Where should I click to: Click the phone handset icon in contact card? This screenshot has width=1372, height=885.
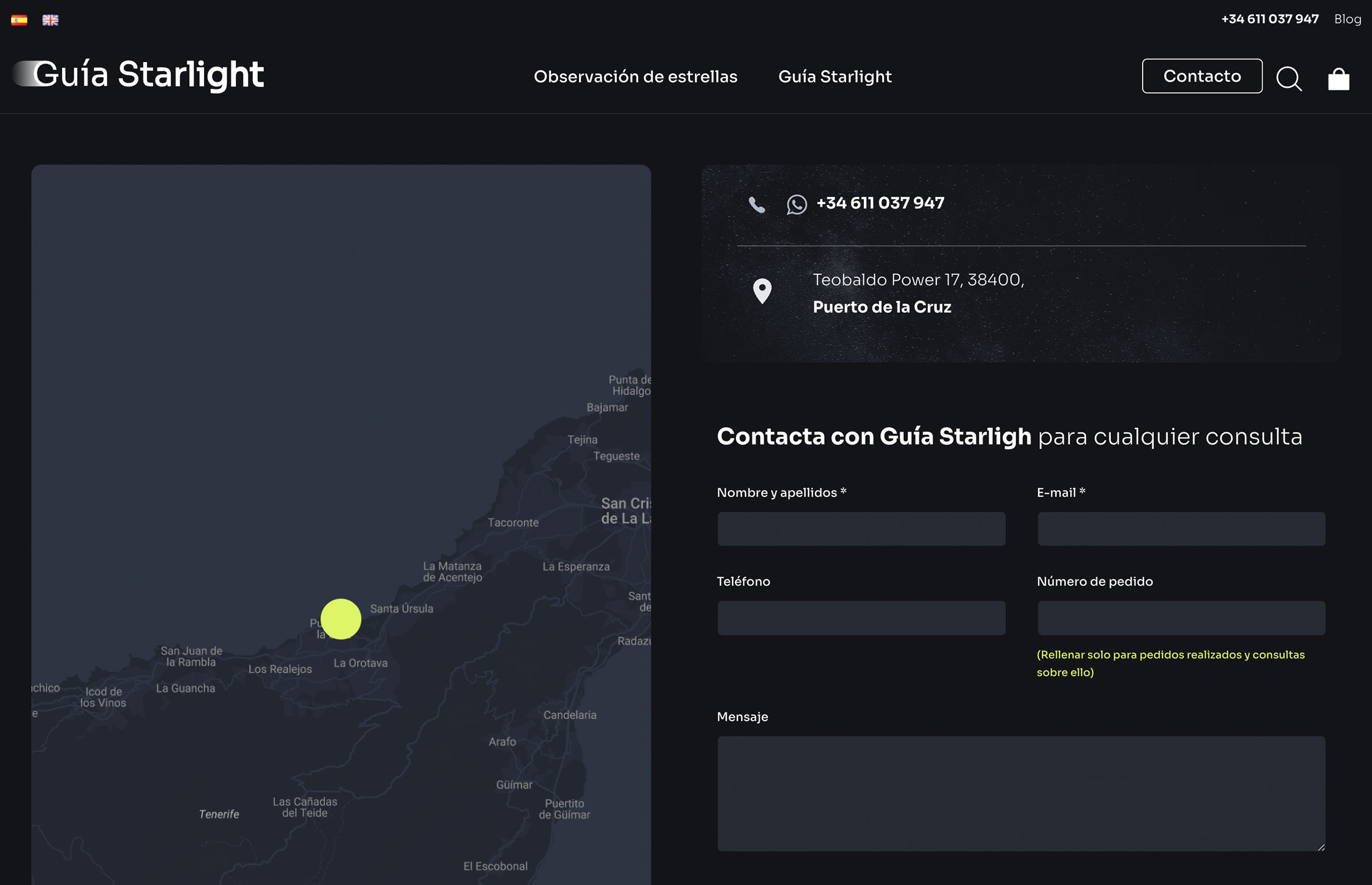click(757, 205)
